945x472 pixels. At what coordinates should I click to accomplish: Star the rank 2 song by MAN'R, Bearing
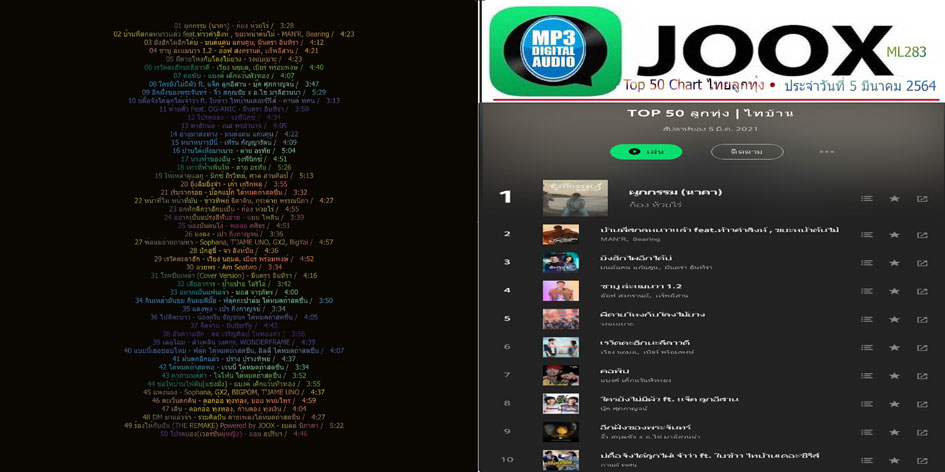(894, 234)
